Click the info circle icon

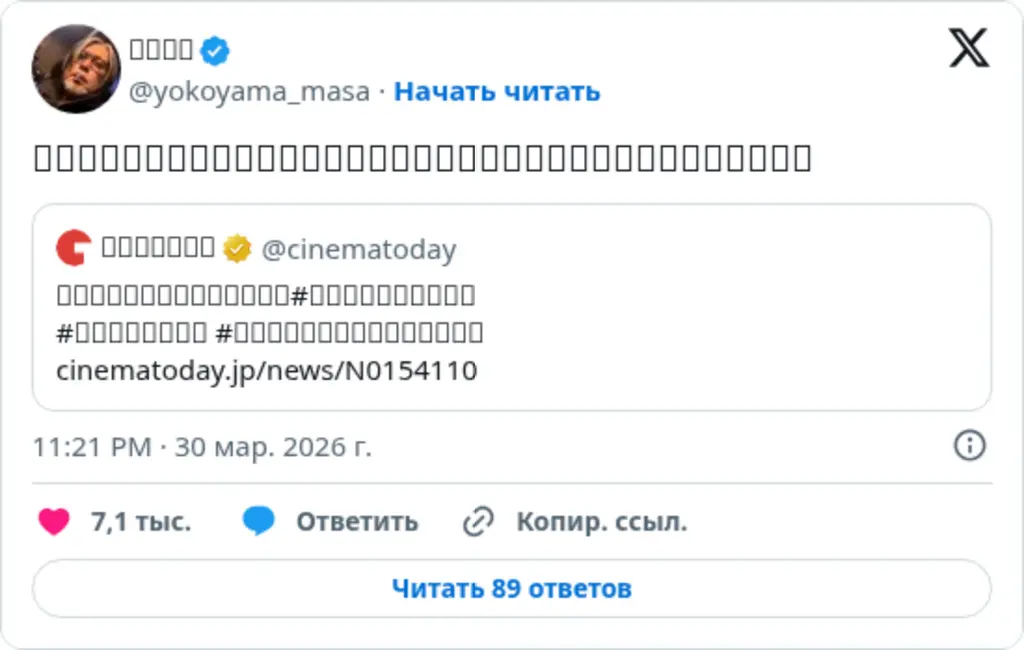(969, 446)
